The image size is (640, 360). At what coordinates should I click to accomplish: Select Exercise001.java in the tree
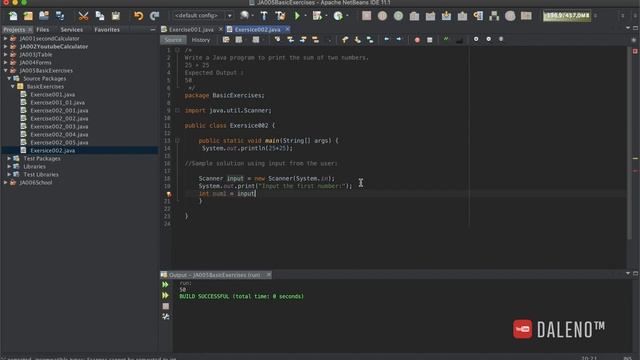pos(53,95)
